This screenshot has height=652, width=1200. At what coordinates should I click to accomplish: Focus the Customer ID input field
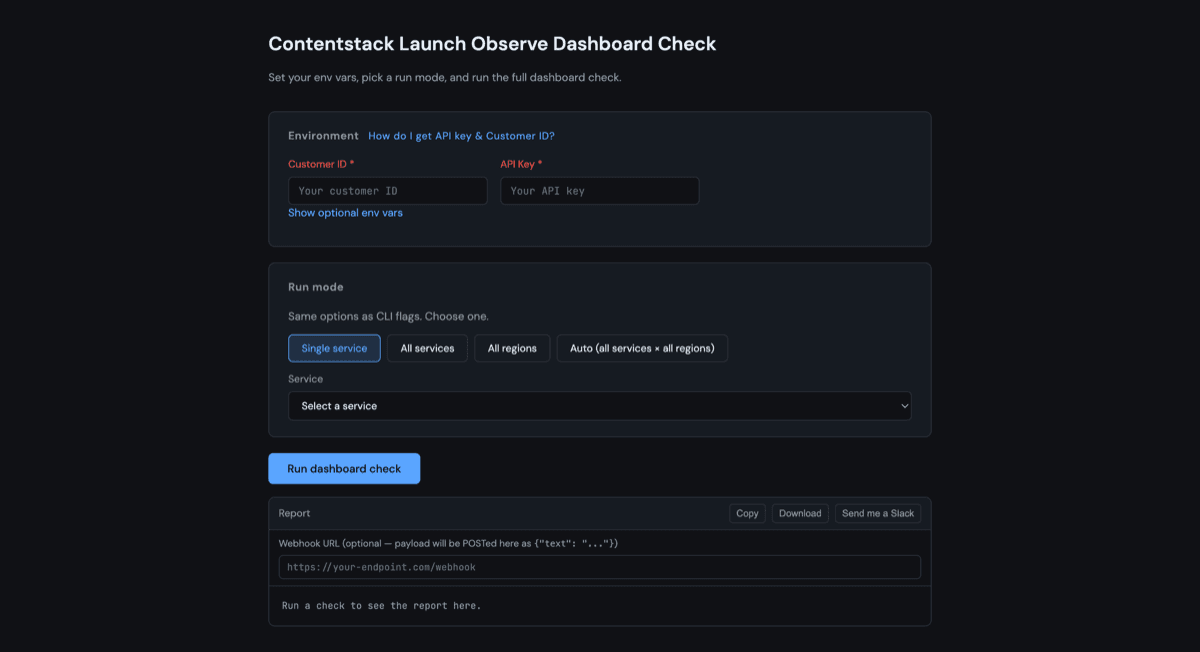[388, 191]
